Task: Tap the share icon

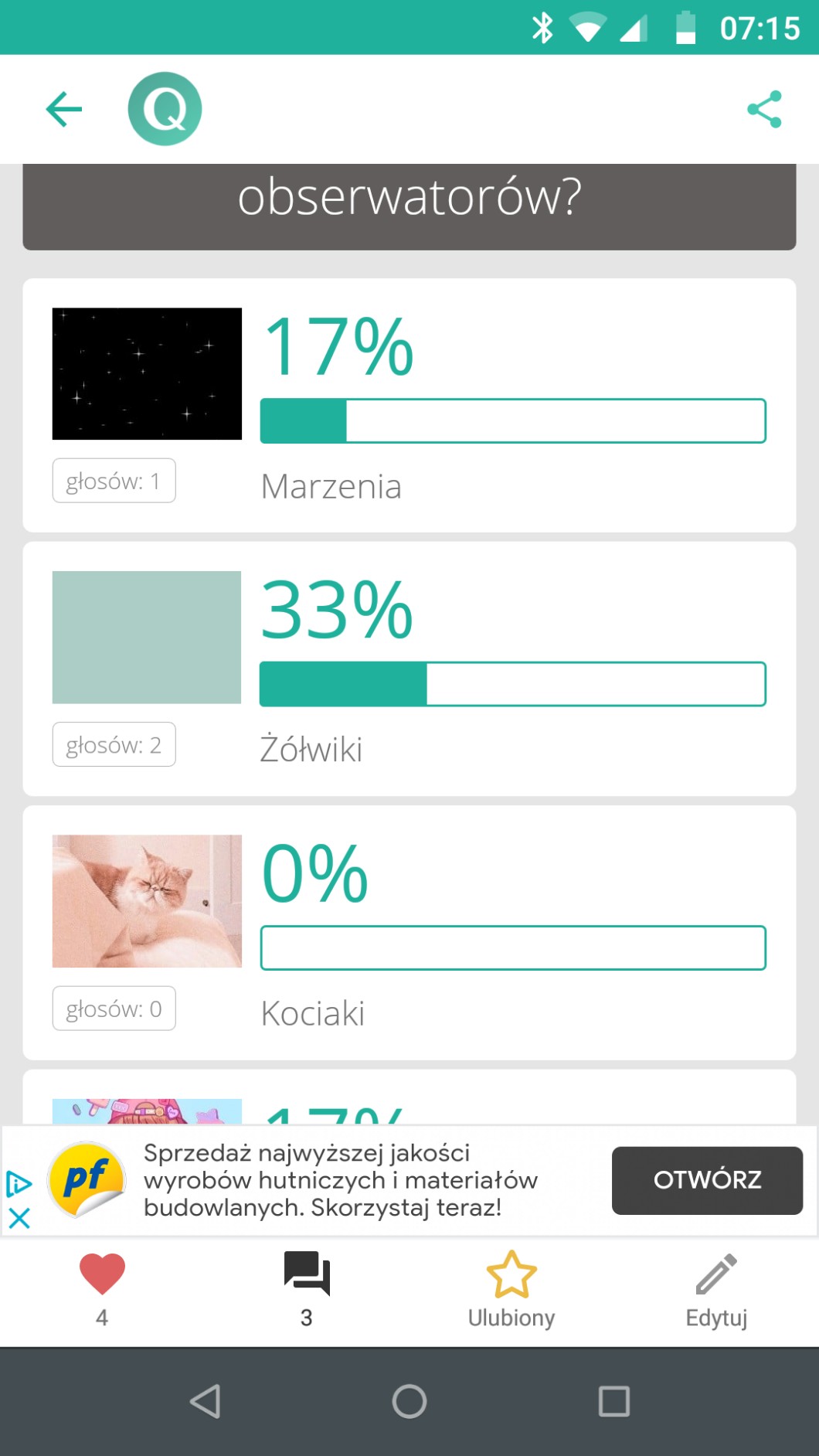Action: (x=764, y=109)
